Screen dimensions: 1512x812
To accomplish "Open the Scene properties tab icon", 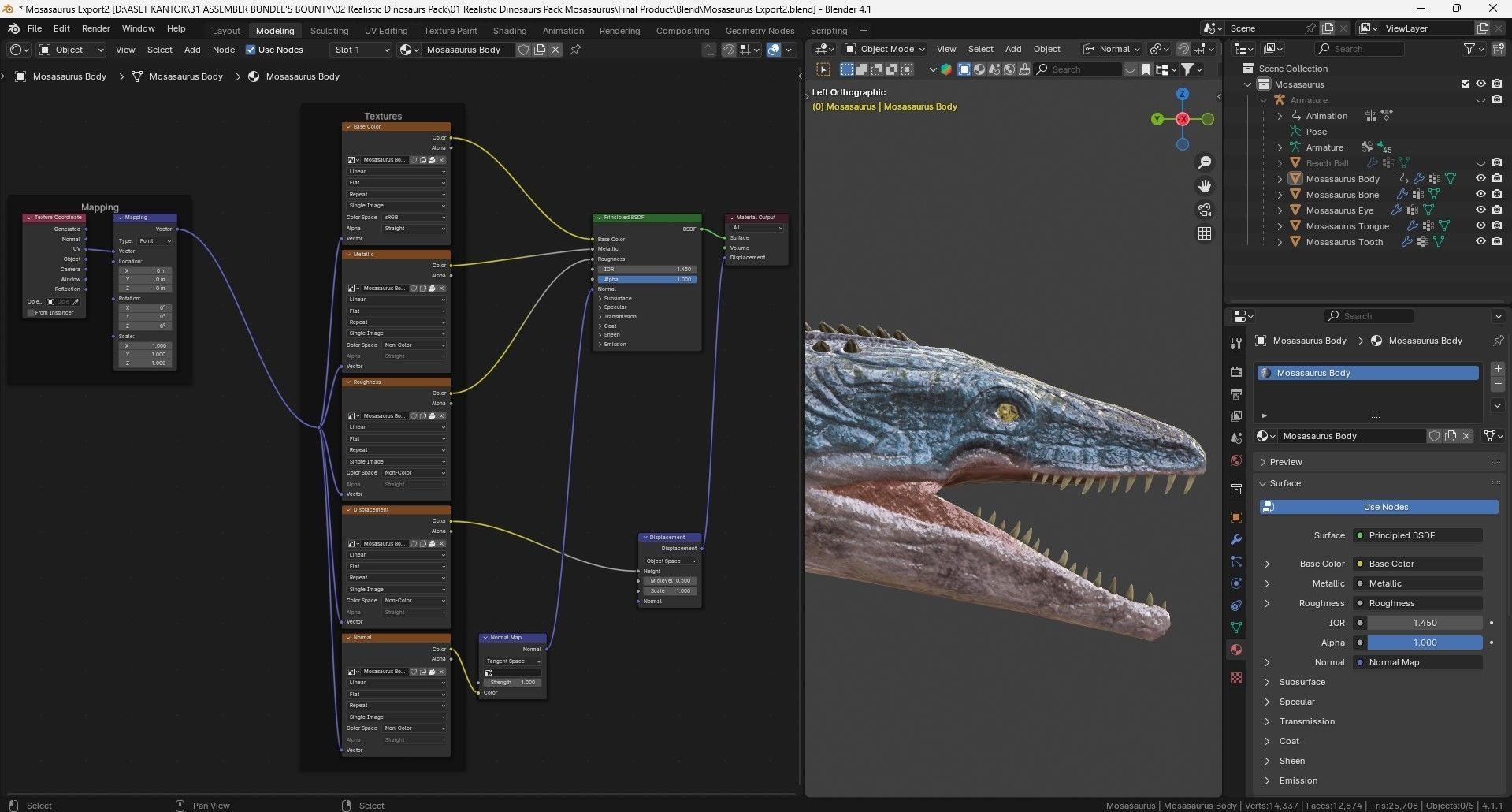I will [1236, 438].
